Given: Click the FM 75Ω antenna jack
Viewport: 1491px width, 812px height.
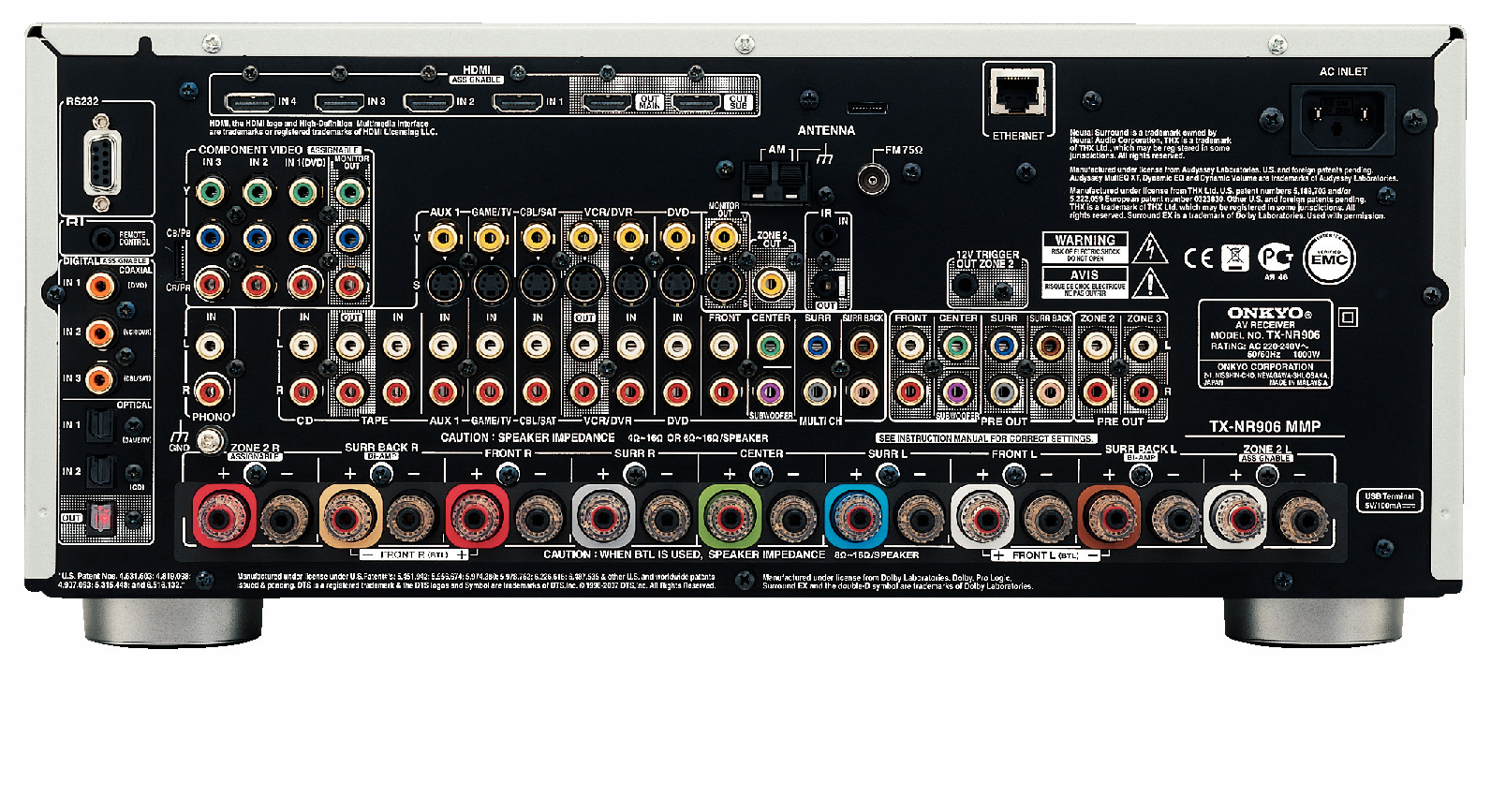Looking at the screenshot, I should (x=873, y=178).
